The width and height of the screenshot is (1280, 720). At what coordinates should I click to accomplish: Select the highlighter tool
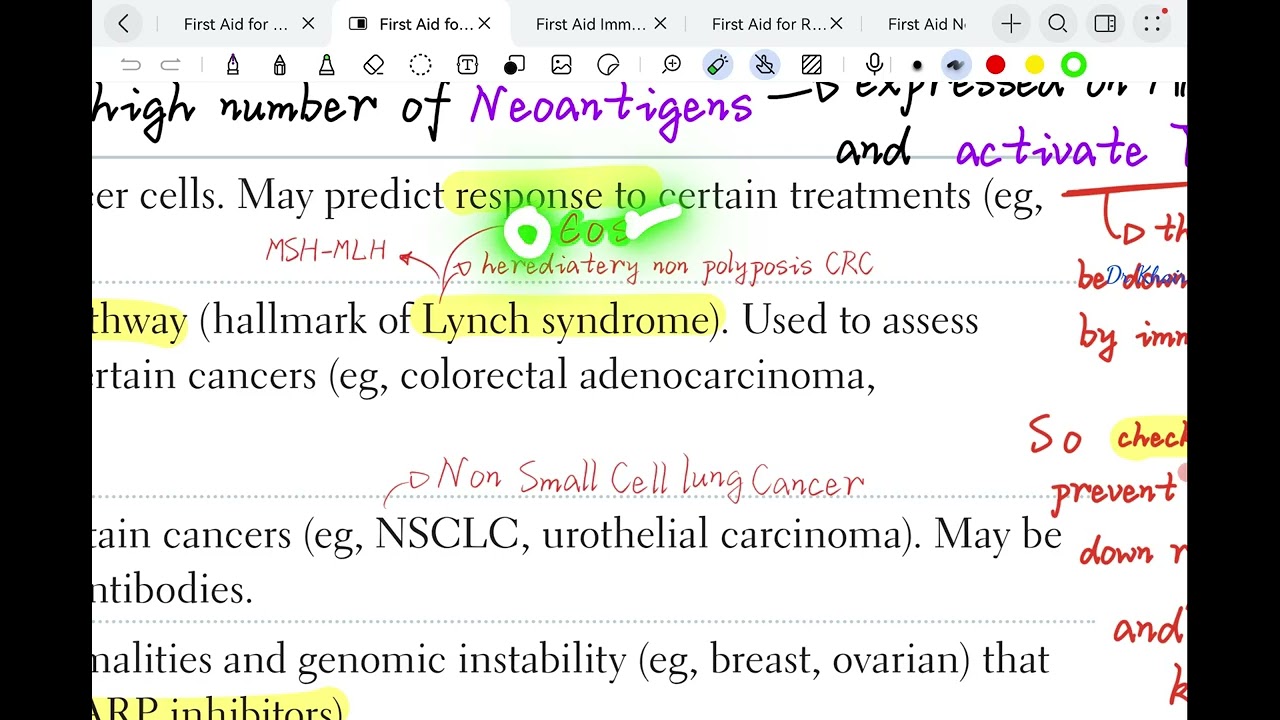326,65
